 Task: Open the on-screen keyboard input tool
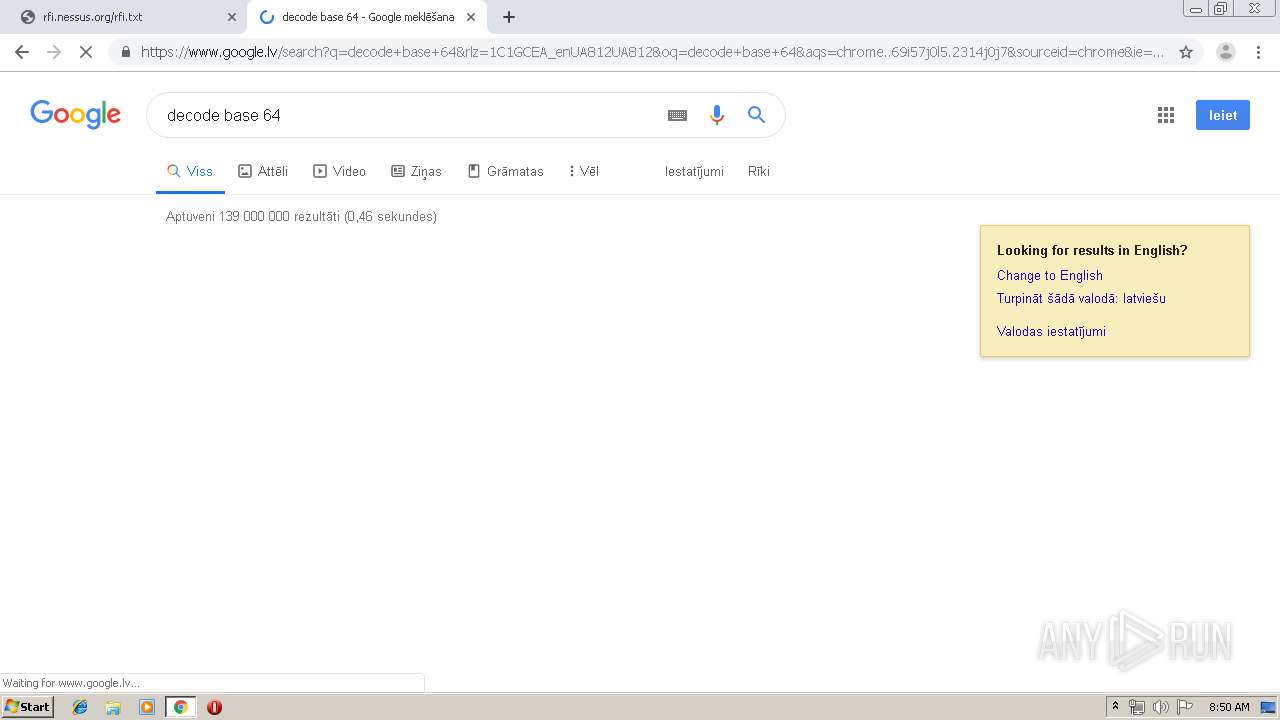pos(677,115)
